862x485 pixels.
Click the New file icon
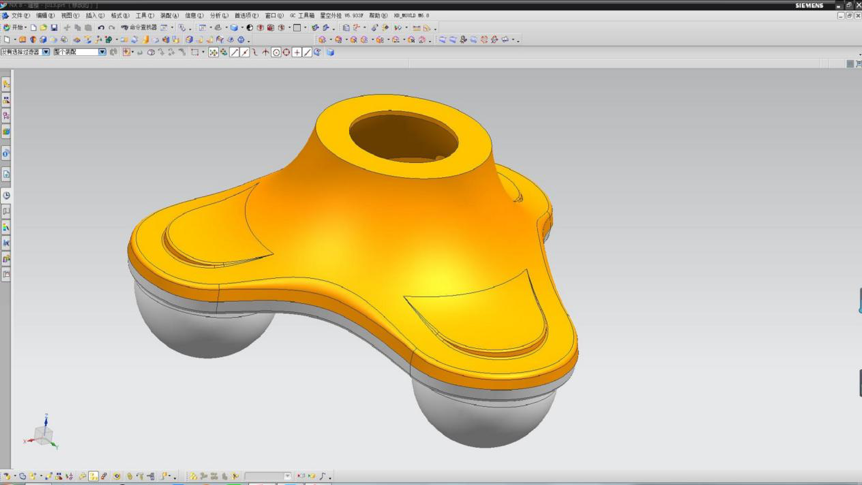(33, 28)
